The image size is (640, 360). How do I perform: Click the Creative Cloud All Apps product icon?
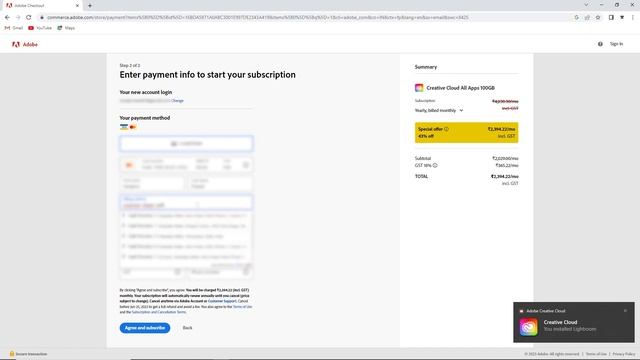[419, 88]
